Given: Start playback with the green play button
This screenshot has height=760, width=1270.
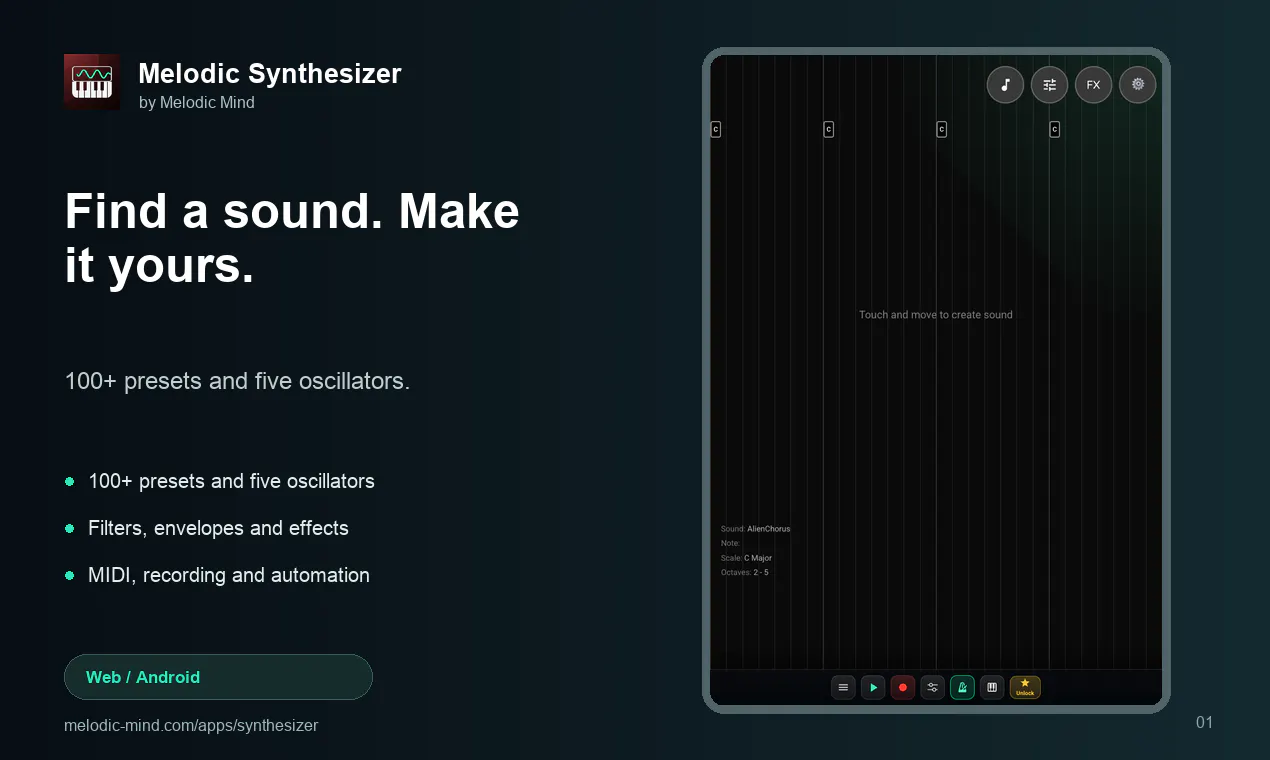Looking at the screenshot, I should coord(873,687).
